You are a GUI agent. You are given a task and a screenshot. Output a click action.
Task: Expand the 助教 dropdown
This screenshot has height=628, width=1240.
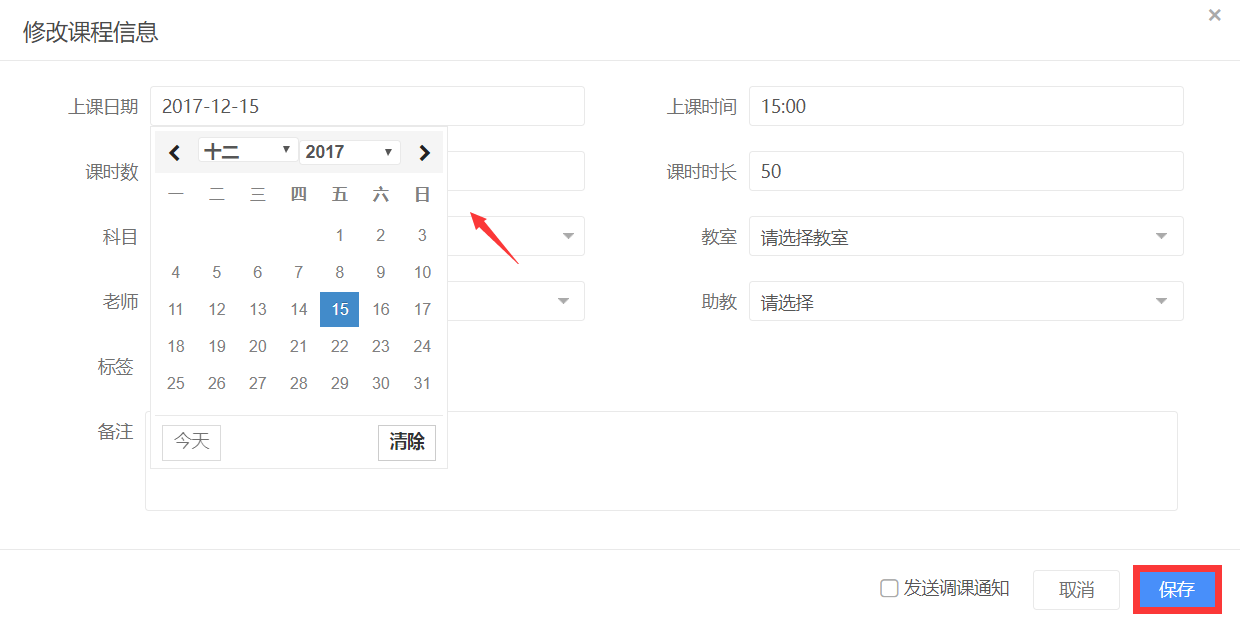click(x=966, y=302)
